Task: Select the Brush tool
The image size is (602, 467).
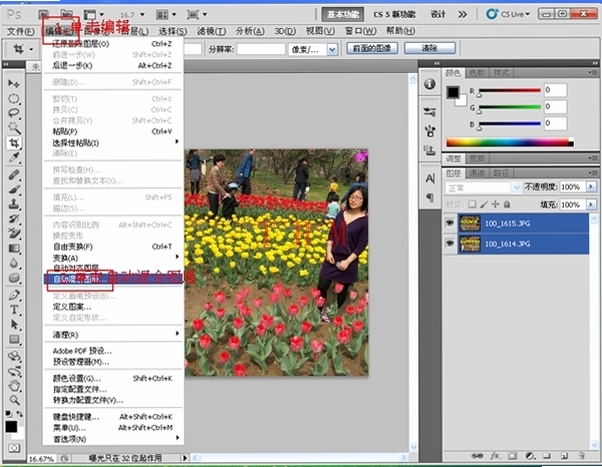Action: click(x=14, y=189)
